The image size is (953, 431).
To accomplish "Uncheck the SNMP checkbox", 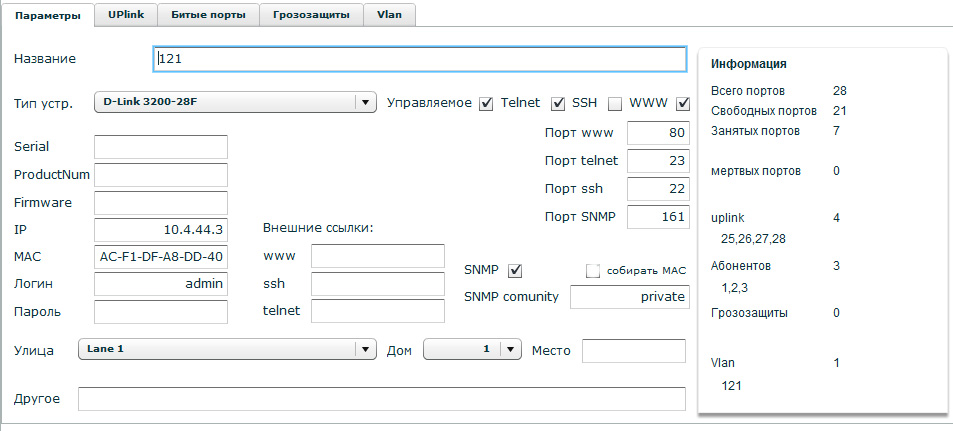I will 516,270.
